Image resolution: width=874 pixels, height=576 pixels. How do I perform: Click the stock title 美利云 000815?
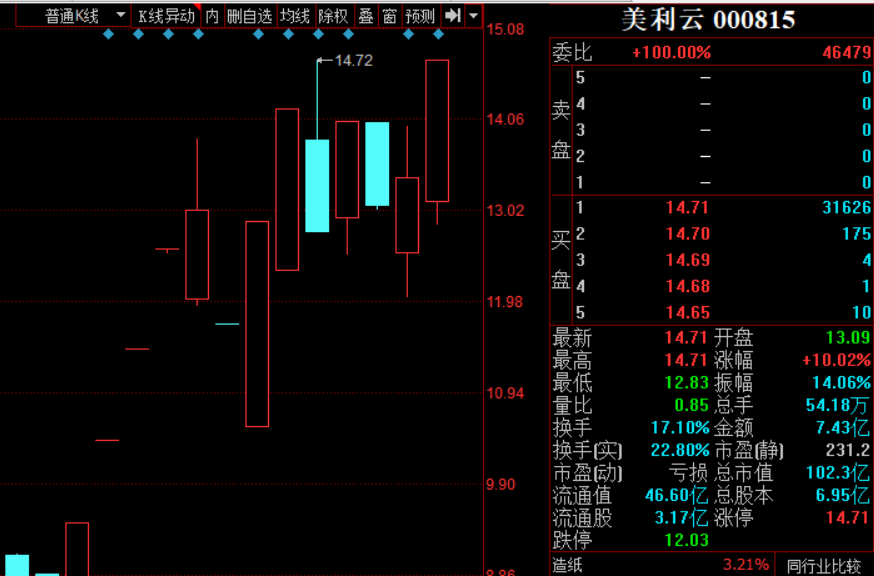[708, 20]
